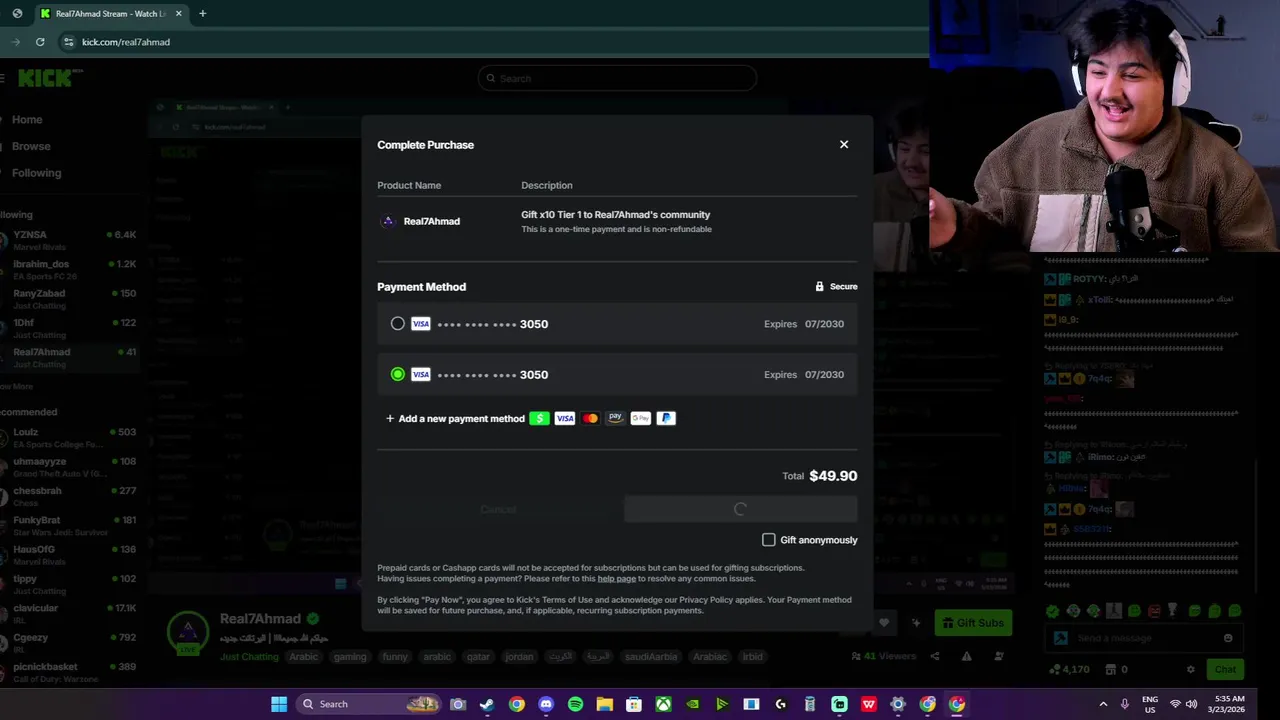Click the site info icon in address bar
The image size is (1280, 720).
(68, 42)
